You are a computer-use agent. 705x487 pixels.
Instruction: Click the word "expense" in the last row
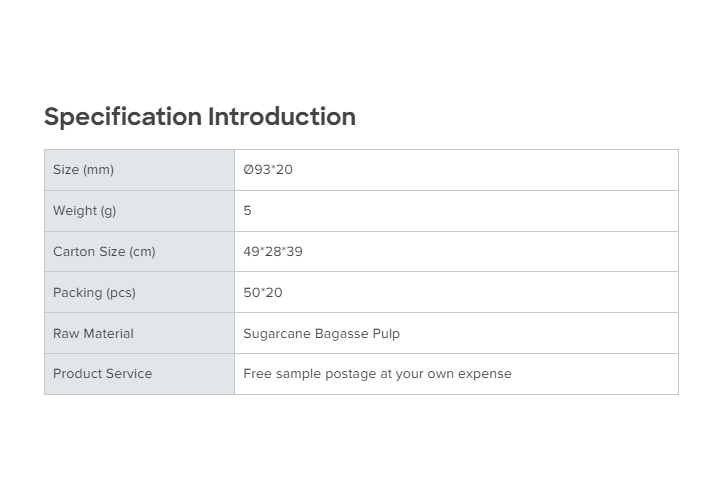tap(485, 374)
